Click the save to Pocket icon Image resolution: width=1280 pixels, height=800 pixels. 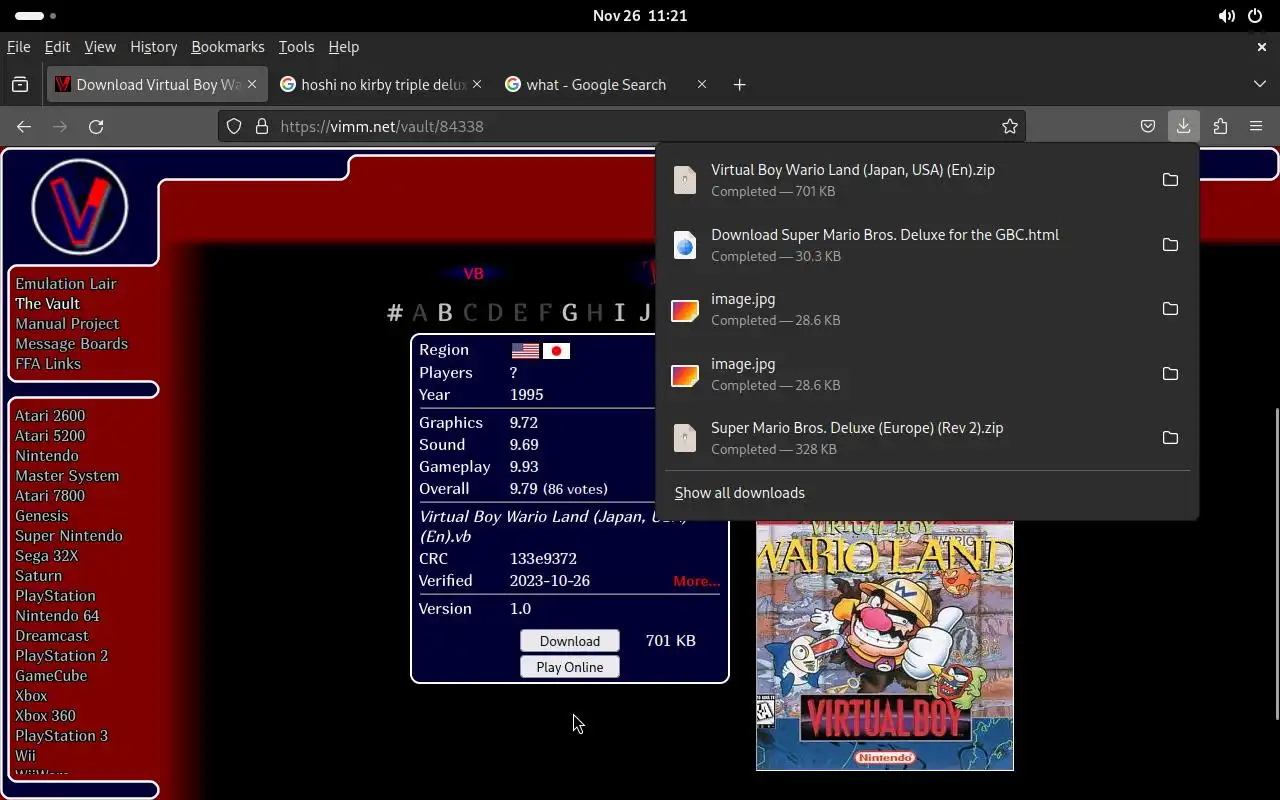[x=1148, y=126]
